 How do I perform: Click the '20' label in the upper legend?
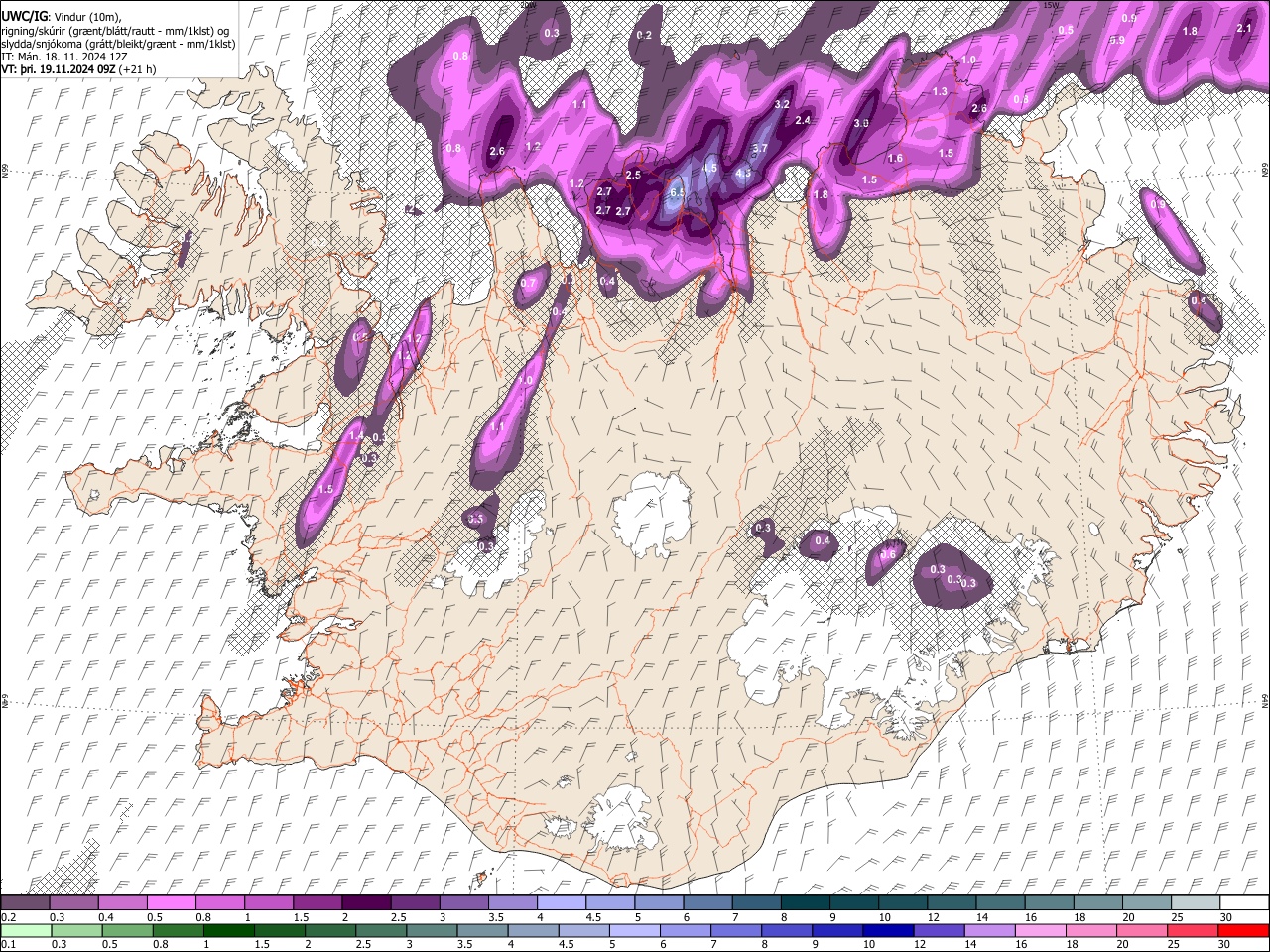click(1128, 917)
